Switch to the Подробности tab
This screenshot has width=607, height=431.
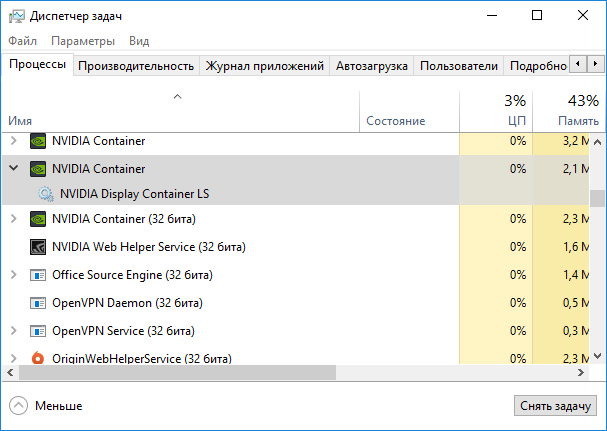click(538, 66)
